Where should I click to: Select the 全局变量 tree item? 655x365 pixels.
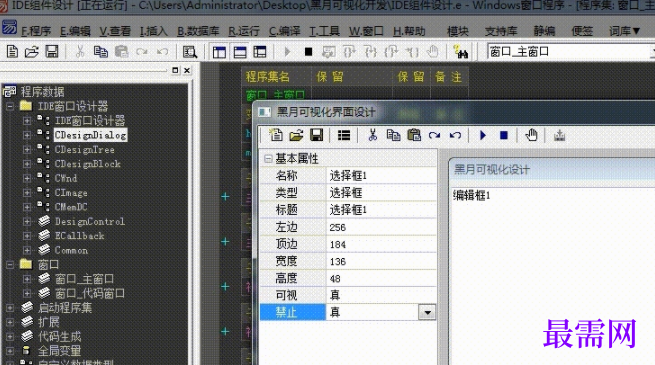(x=59, y=351)
